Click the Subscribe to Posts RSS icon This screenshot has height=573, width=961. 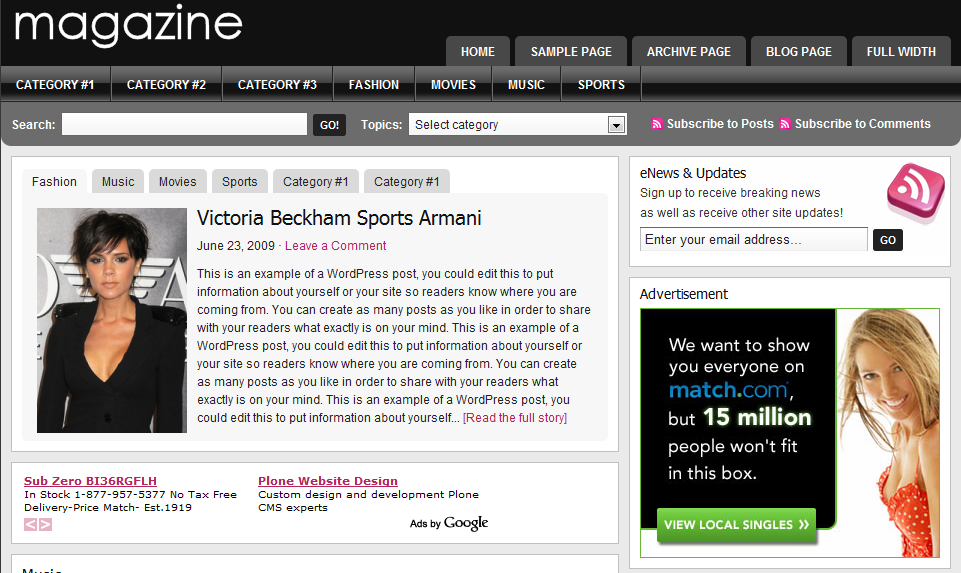pos(656,124)
